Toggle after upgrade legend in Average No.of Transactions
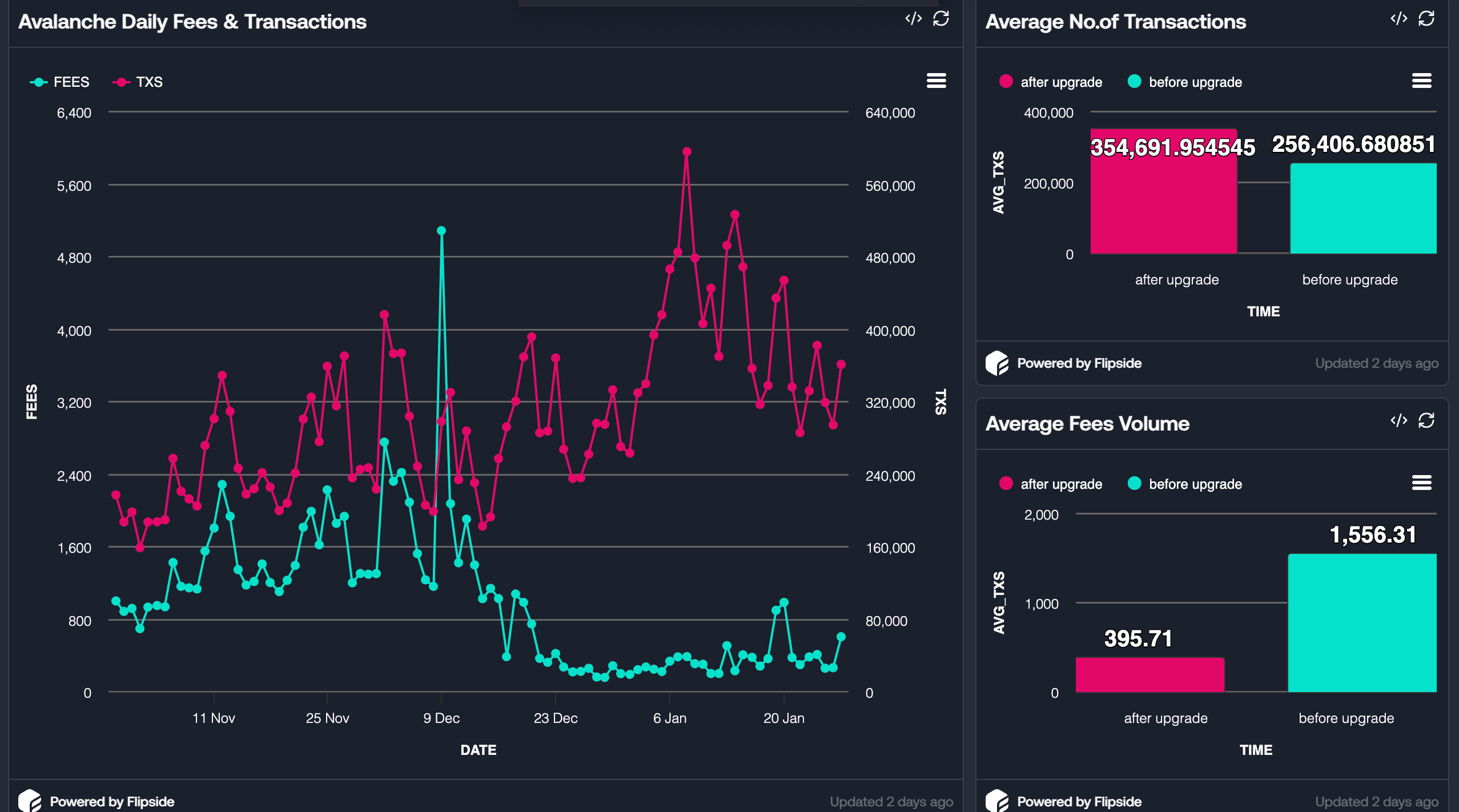1459x812 pixels. [x=1051, y=82]
